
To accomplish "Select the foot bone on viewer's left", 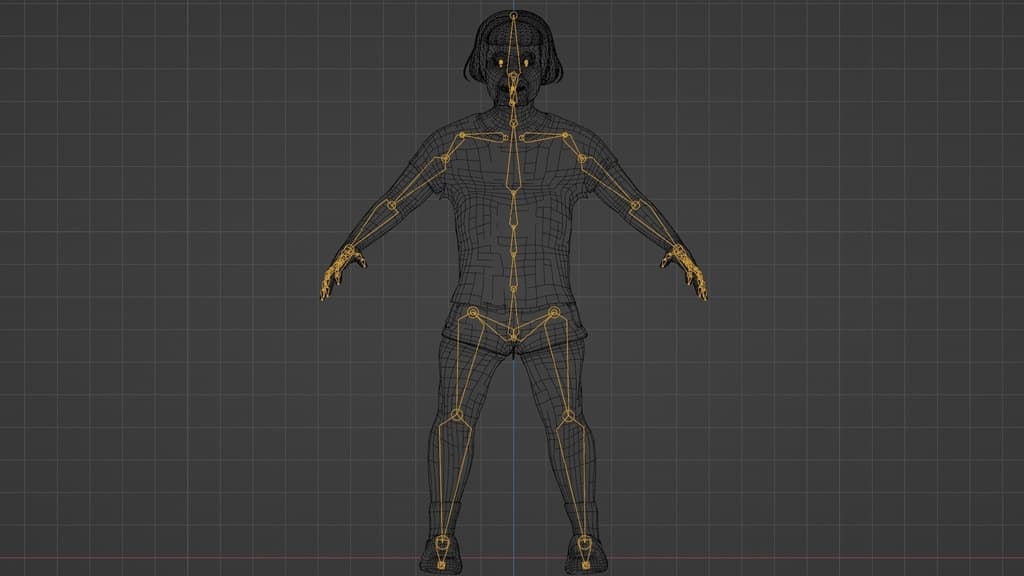I will (442, 552).
